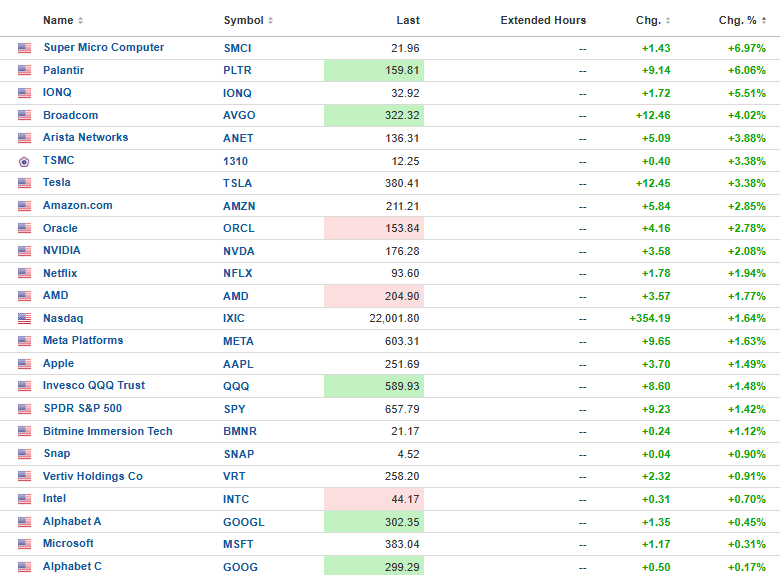Click the flag icon beside the AMD name
The image size is (780, 575).
pyautogui.click(x=24, y=296)
